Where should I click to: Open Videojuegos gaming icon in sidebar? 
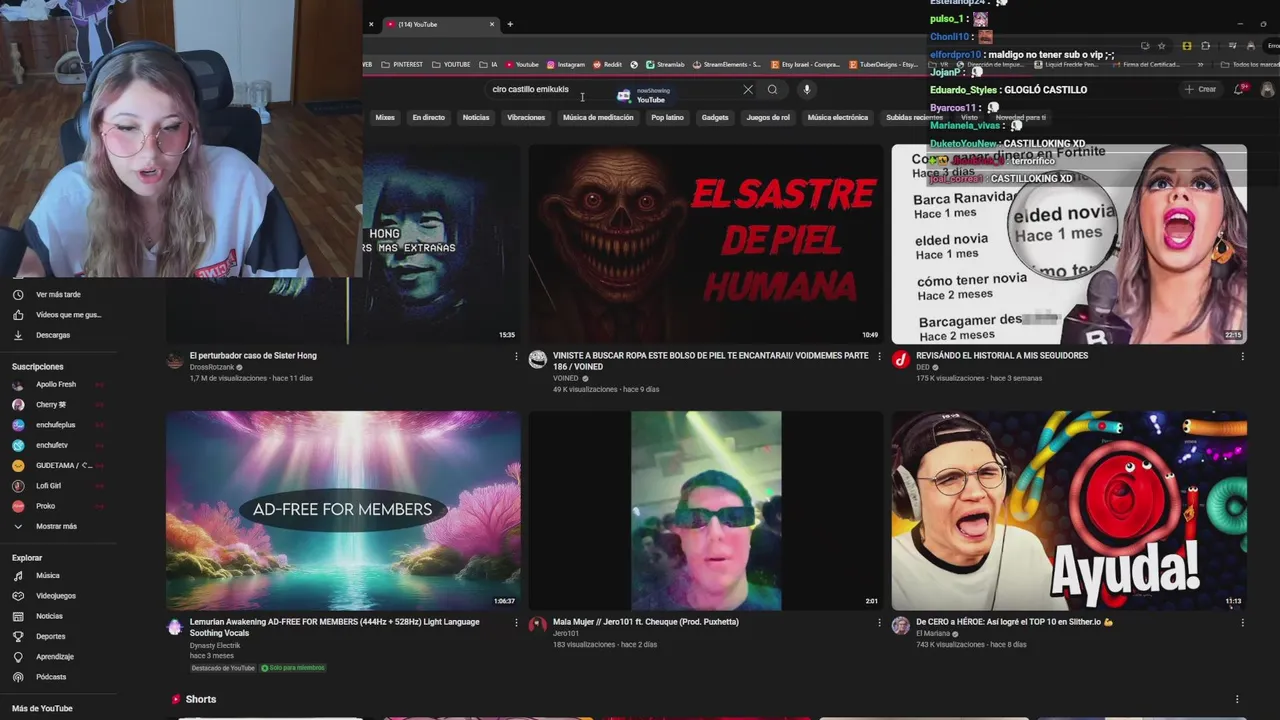(x=18, y=596)
